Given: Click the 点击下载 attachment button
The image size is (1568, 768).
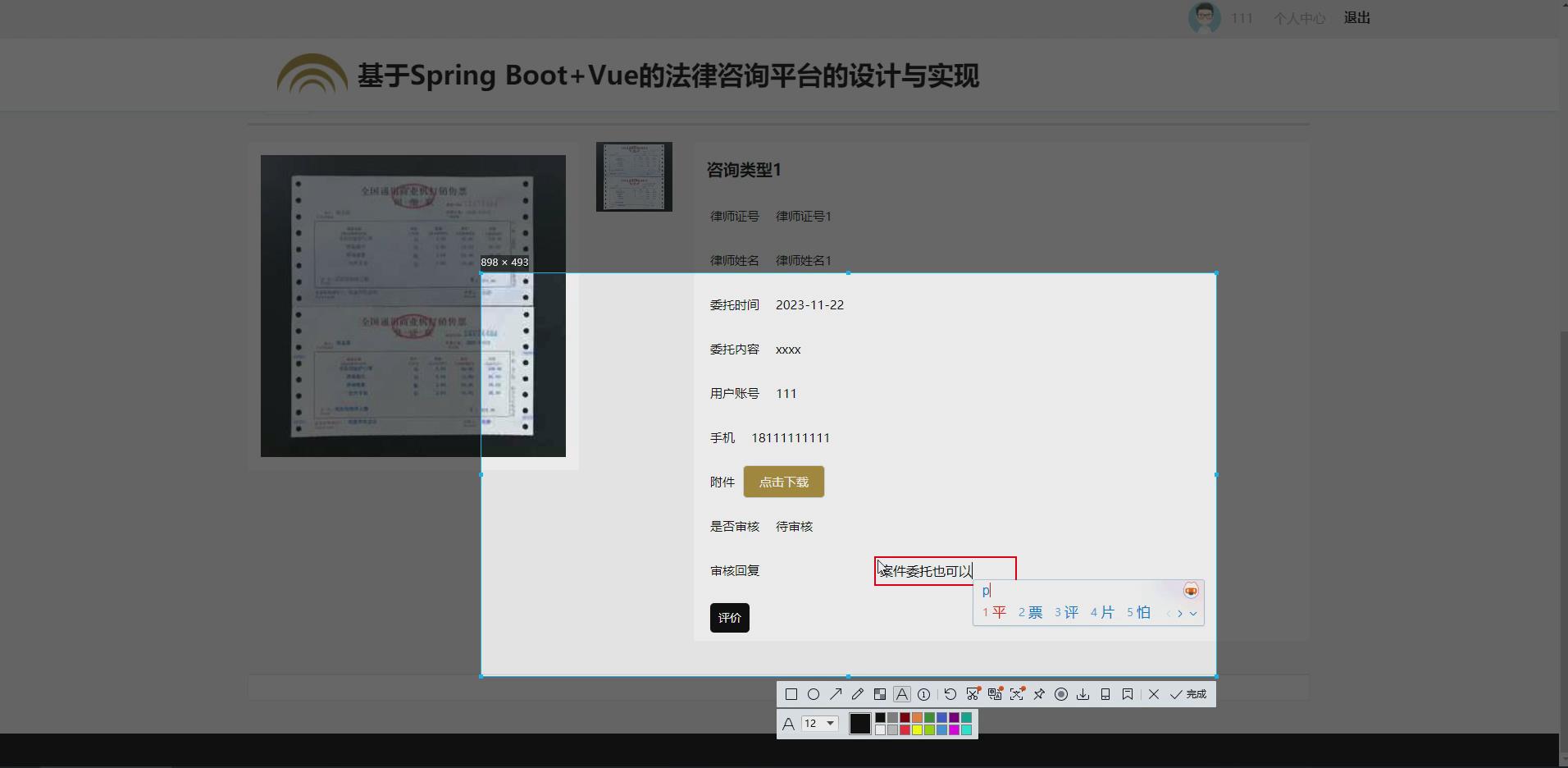Looking at the screenshot, I should [782, 482].
